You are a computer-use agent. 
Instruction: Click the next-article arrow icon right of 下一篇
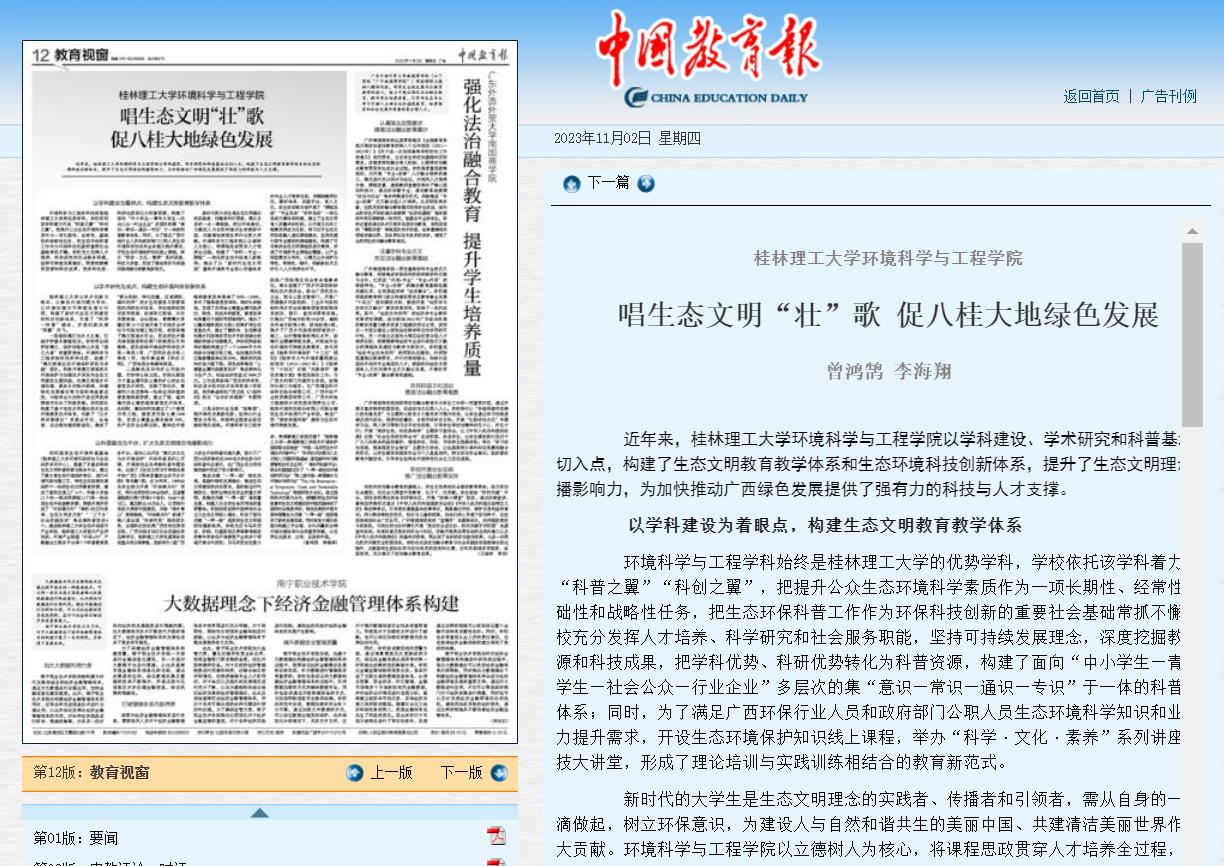click(646, 184)
